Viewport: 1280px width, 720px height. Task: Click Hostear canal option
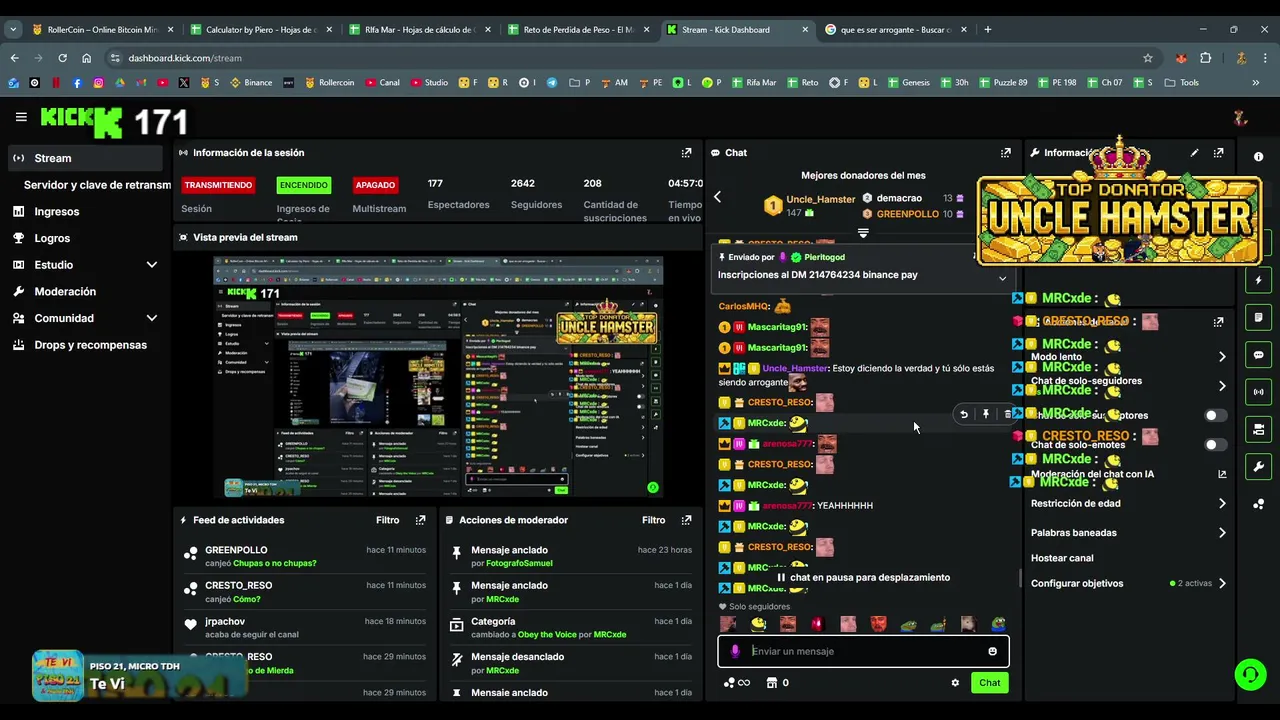(1062, 558)
